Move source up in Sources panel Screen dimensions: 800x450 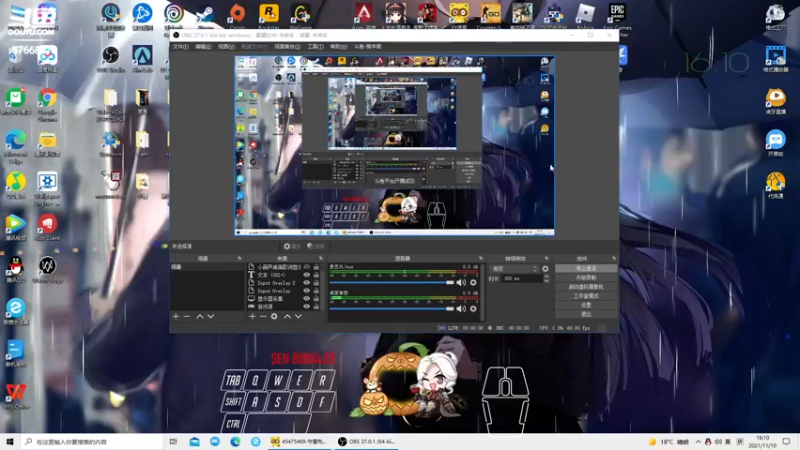click(287, 316)
